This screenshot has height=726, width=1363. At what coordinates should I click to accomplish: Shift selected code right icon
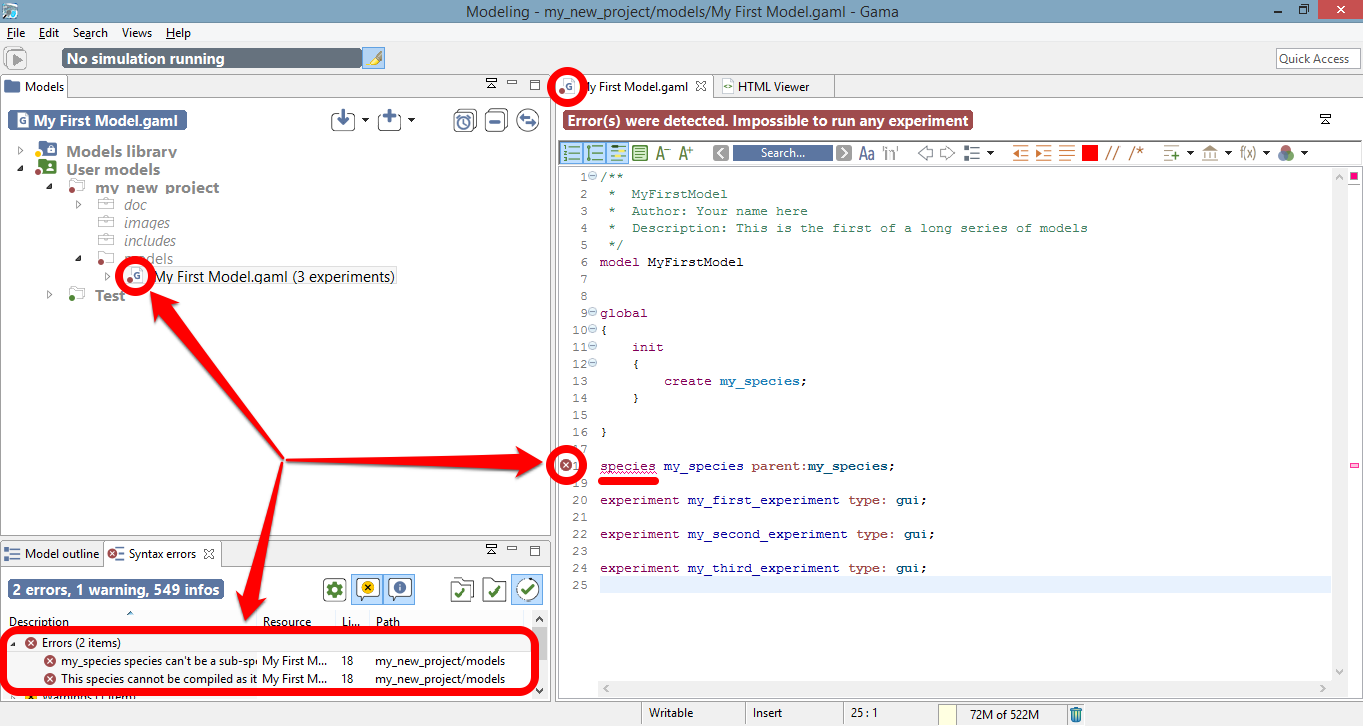[x=1044, y=153]
